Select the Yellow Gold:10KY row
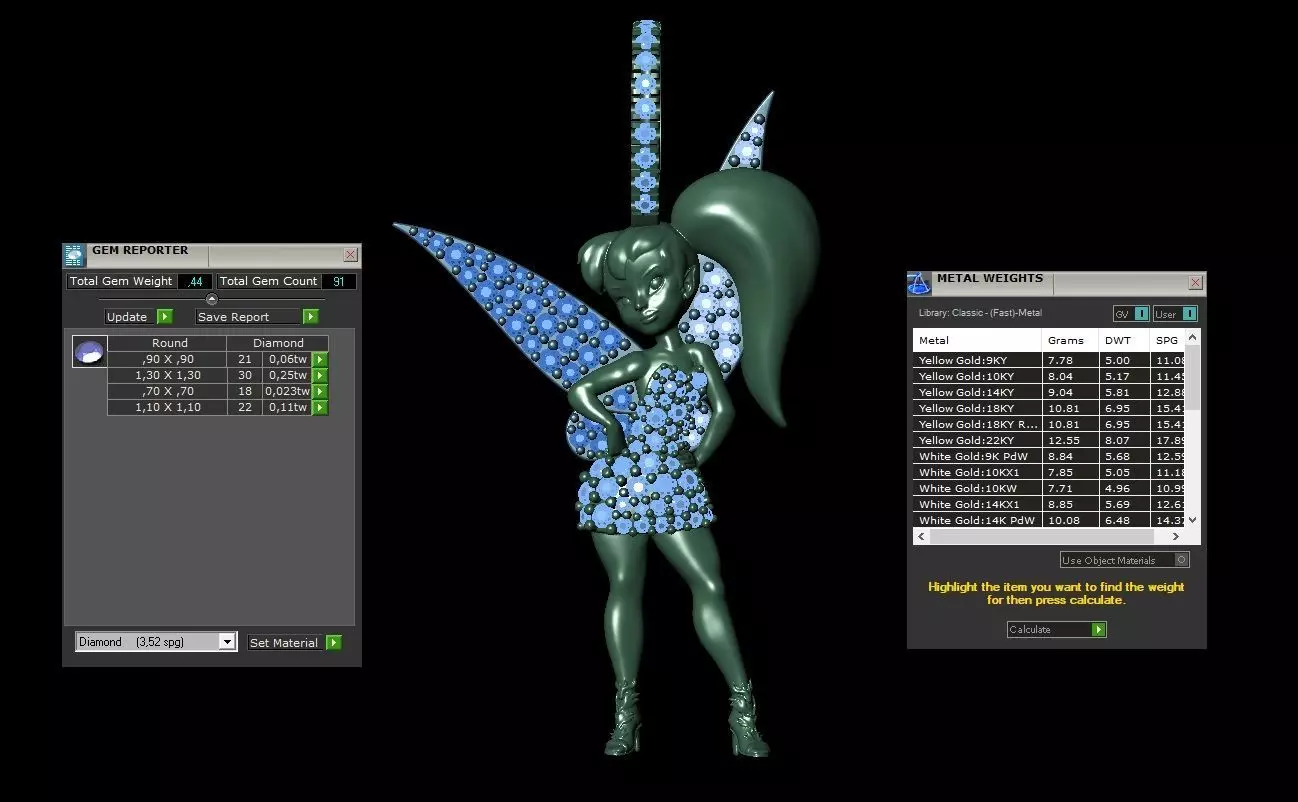The width and height of the screenshot is (1298, 802). point(1049,376)
